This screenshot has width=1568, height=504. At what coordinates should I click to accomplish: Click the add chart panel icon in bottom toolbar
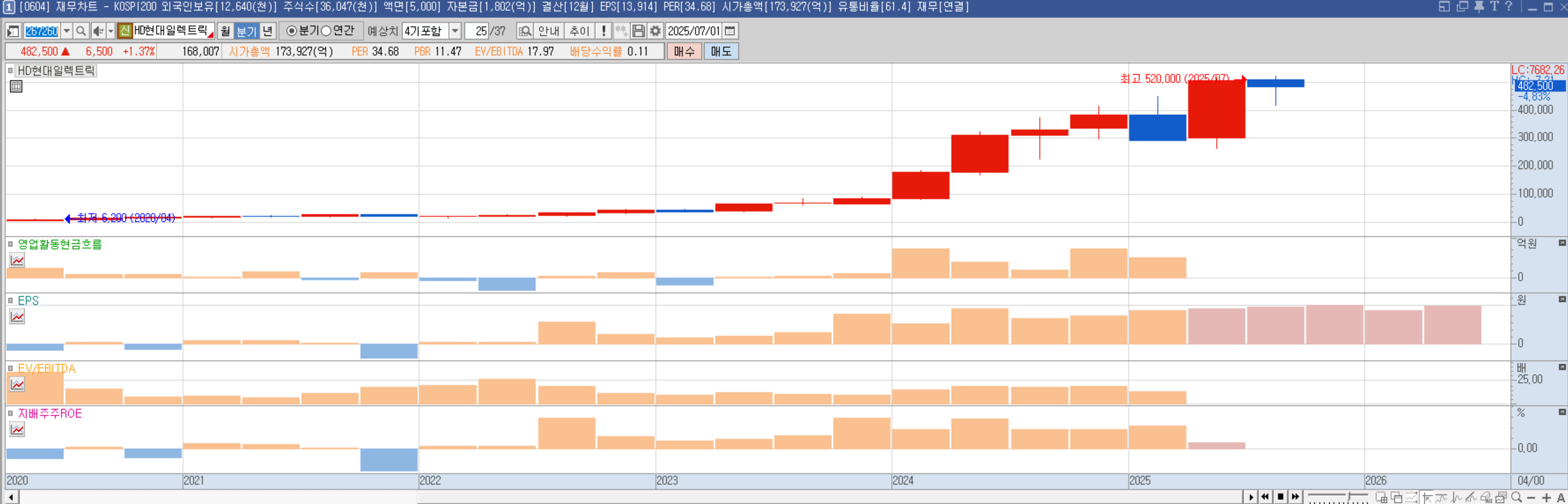1382,498
